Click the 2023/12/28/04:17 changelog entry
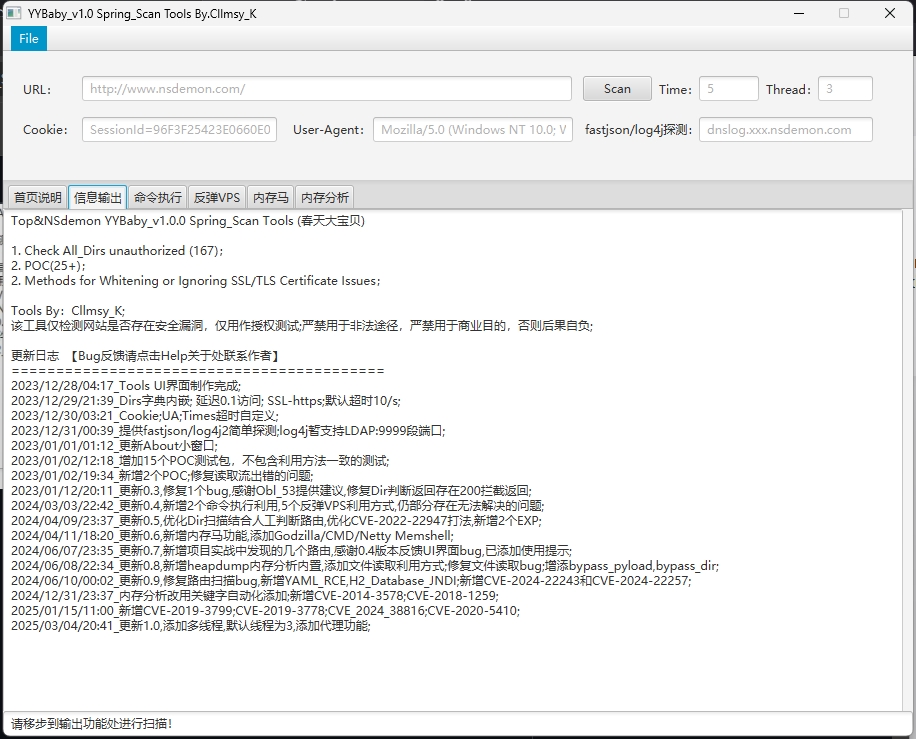Screen dimensions: 916x739 coord(126,386)
